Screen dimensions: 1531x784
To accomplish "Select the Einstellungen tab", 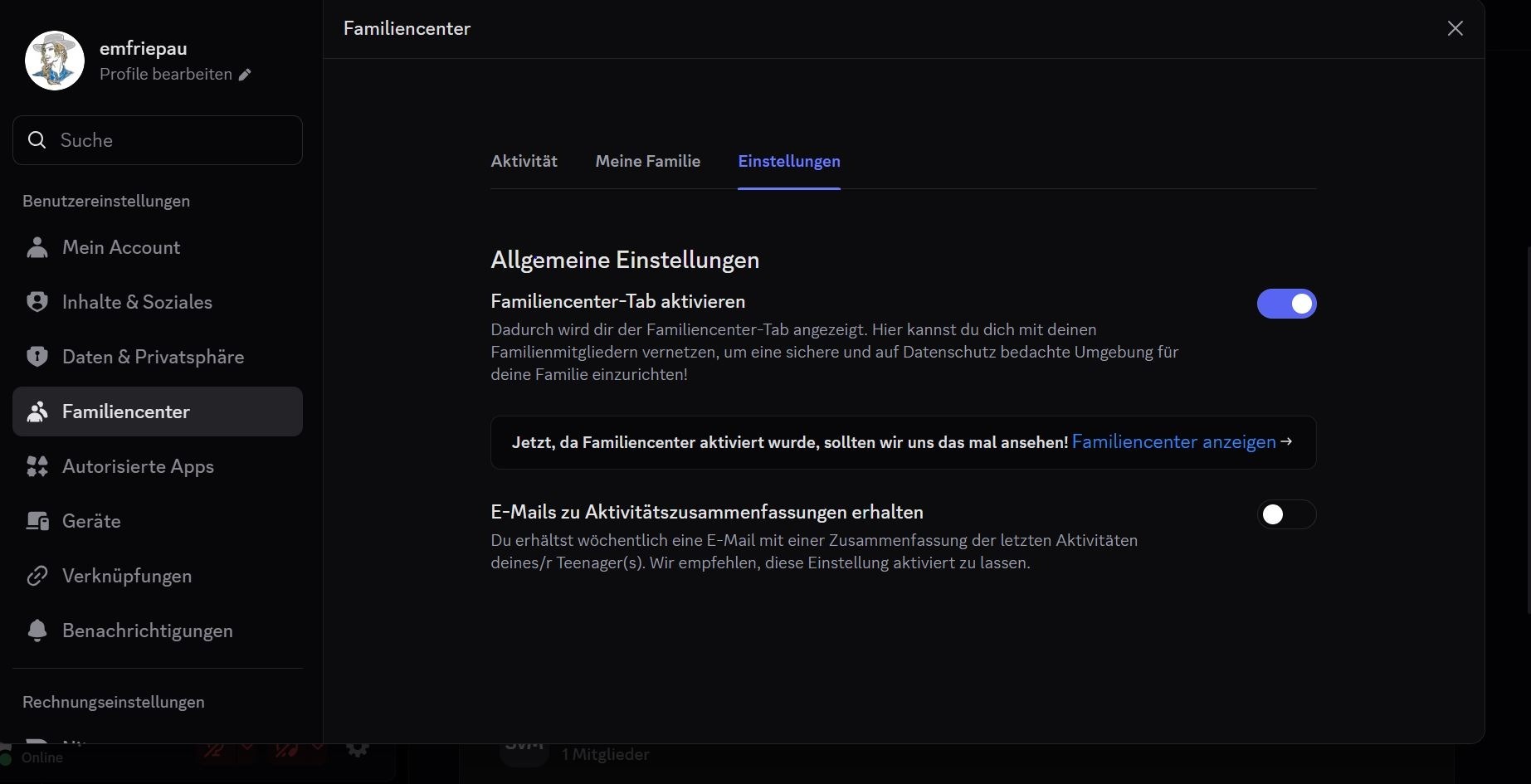I will pos(788,161).
